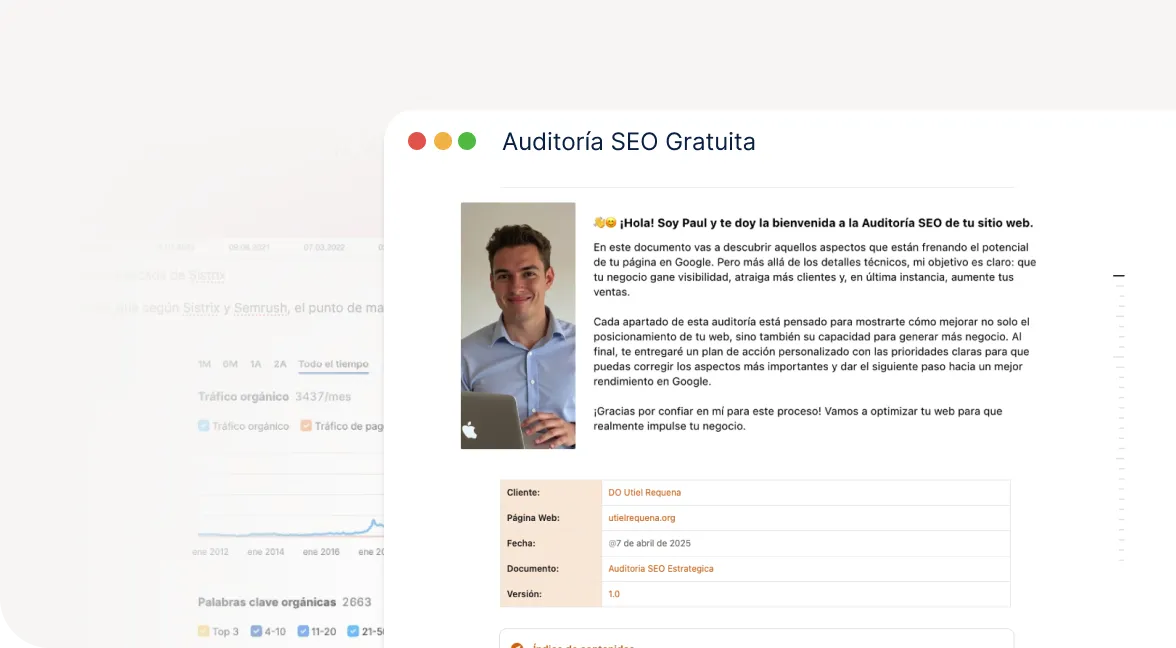Uncheck the Top 3 keywords checkbox
This screenshot has width=1176, height=648.
coord(204,632)
